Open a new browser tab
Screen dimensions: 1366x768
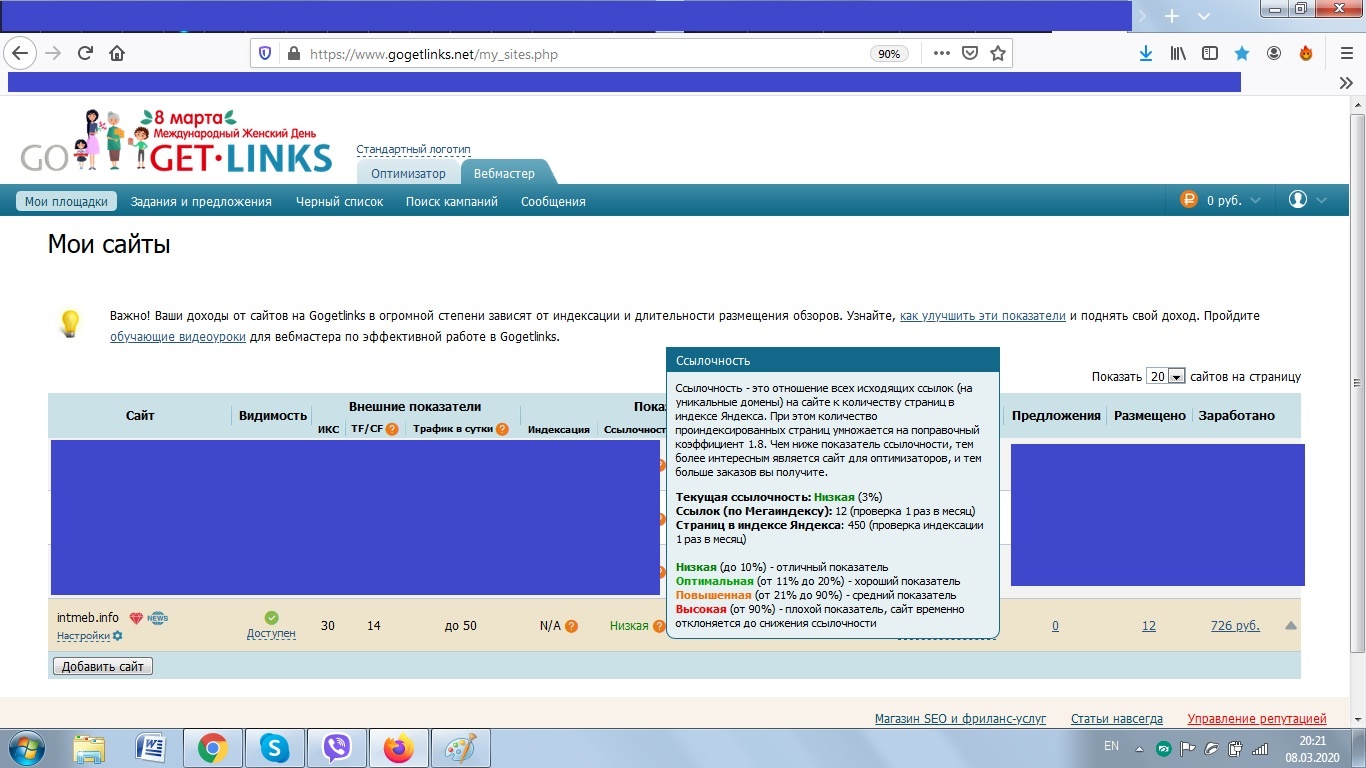tap(1172, 16)
